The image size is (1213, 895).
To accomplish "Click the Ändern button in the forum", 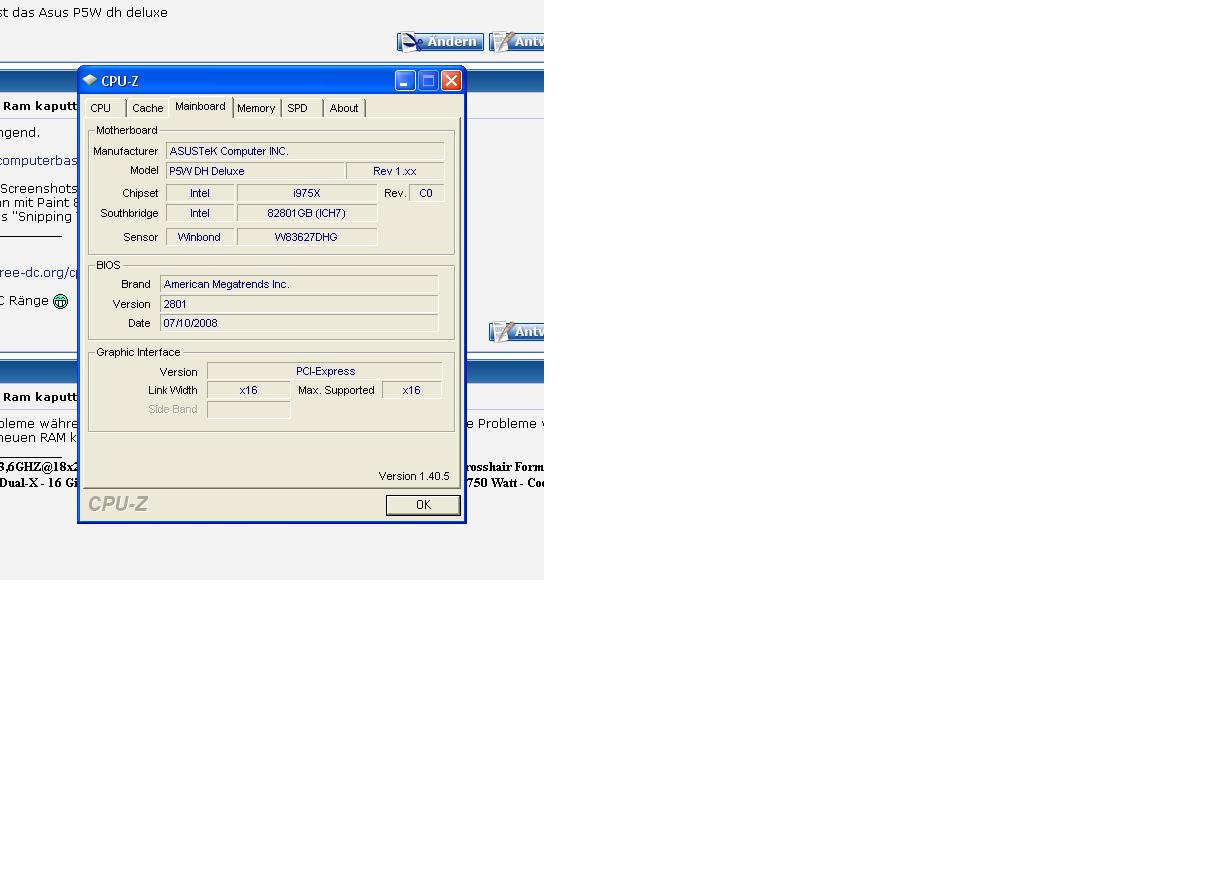I will tap(440, 42).
